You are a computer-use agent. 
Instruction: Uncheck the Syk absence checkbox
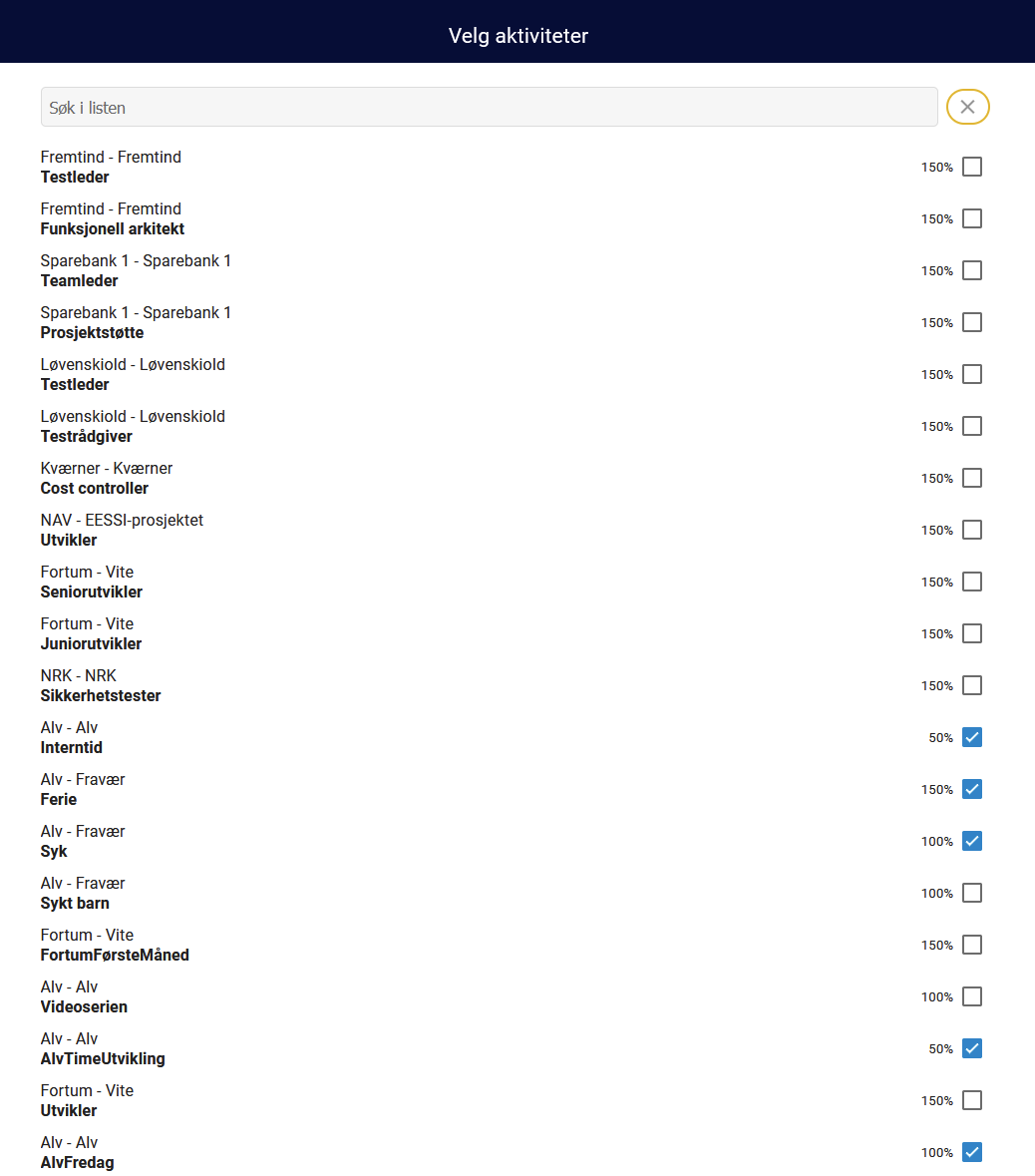point(972,841)
